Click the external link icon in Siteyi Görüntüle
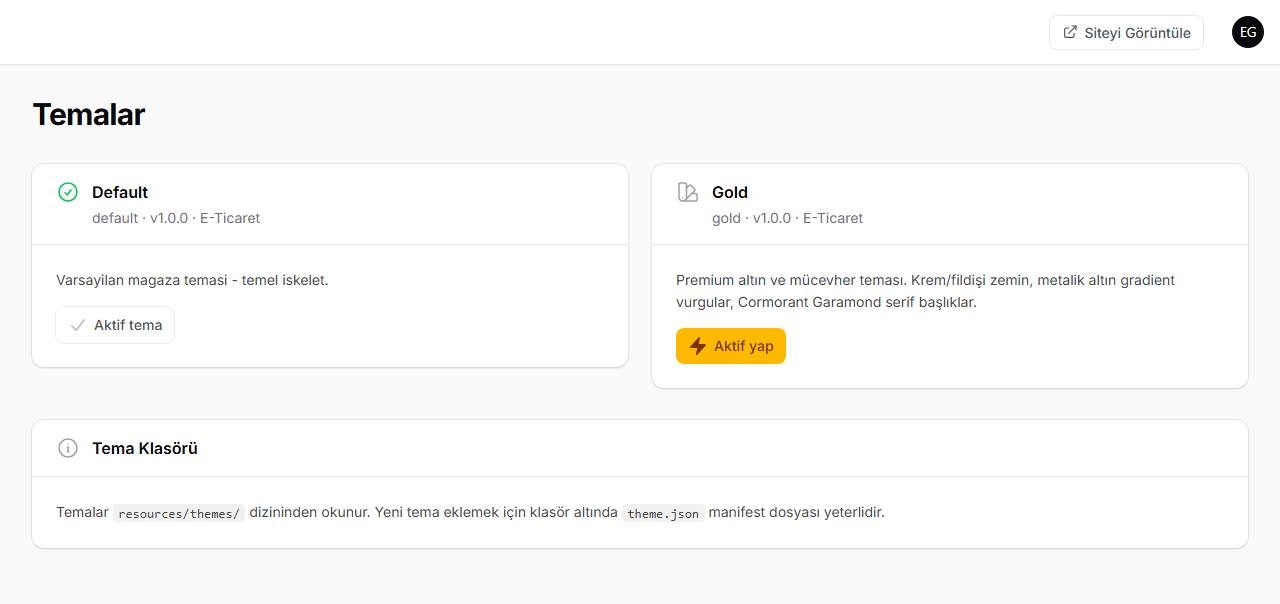 (1070, 32)
